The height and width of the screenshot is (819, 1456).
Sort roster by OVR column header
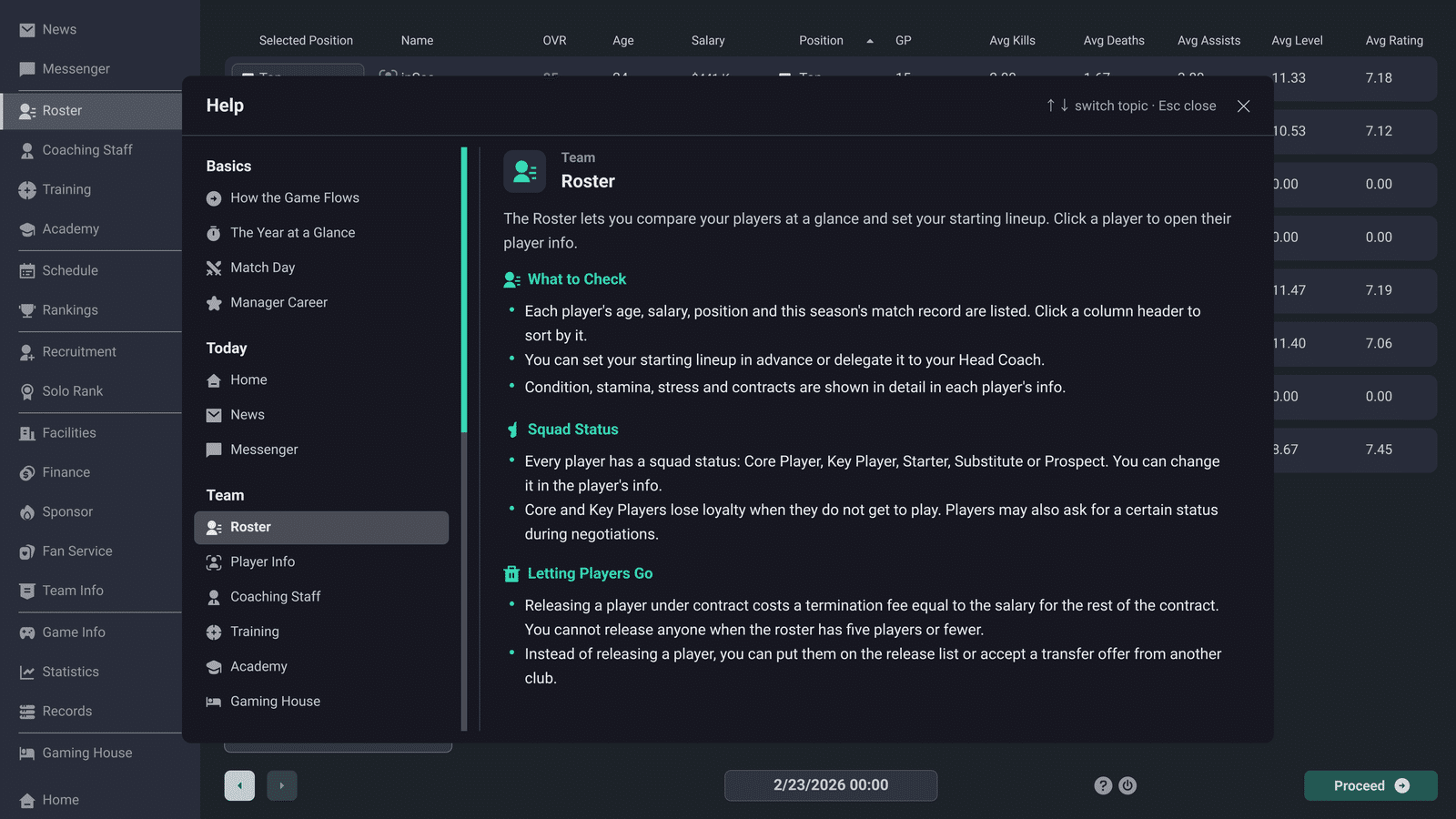pyautogui.click(x=554, y=41)
